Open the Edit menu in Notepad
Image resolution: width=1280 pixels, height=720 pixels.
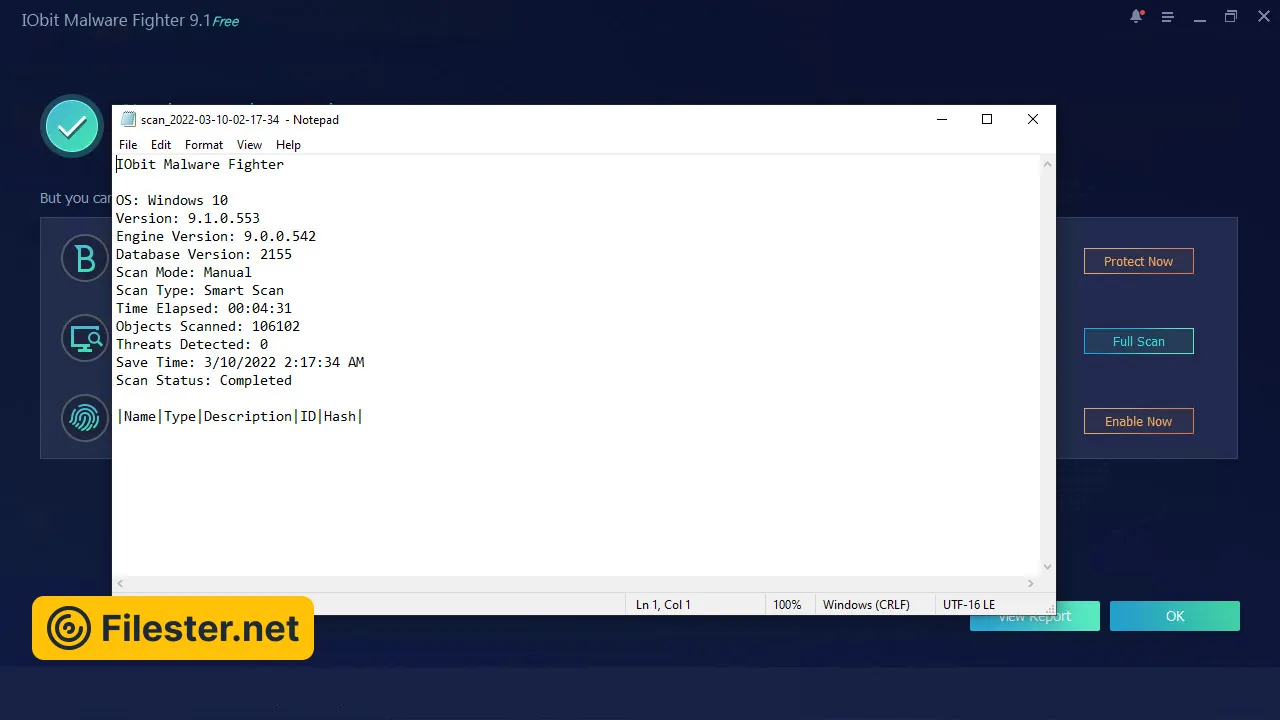(161, 145)
